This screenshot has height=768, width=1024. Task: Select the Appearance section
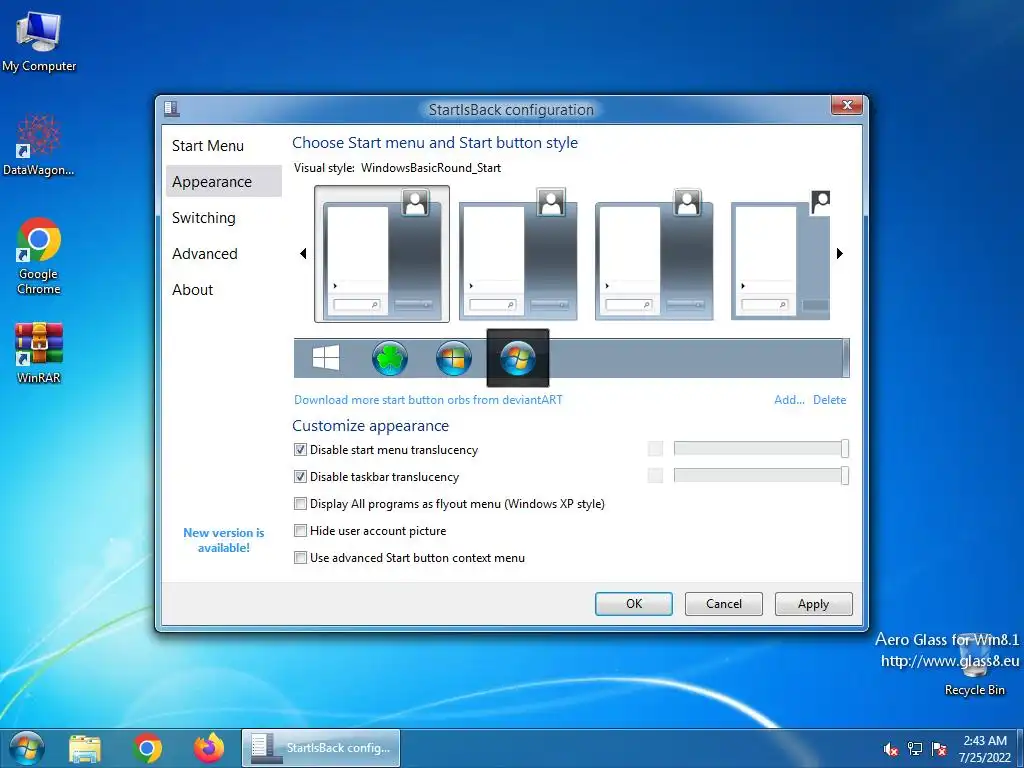point(223,182)
